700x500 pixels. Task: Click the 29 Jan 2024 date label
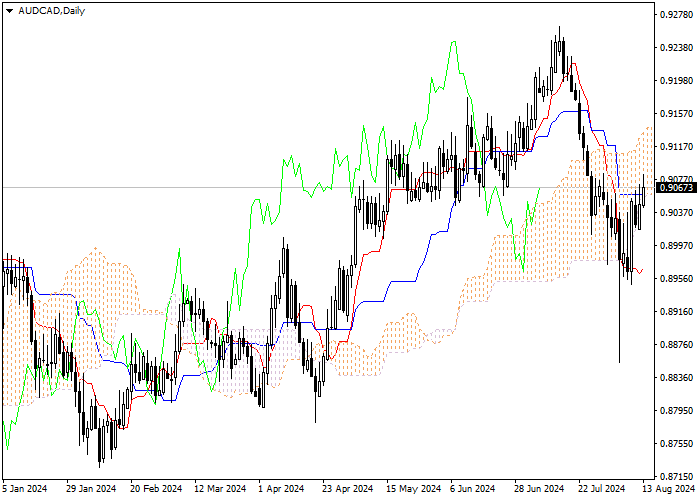click(91, 488)
